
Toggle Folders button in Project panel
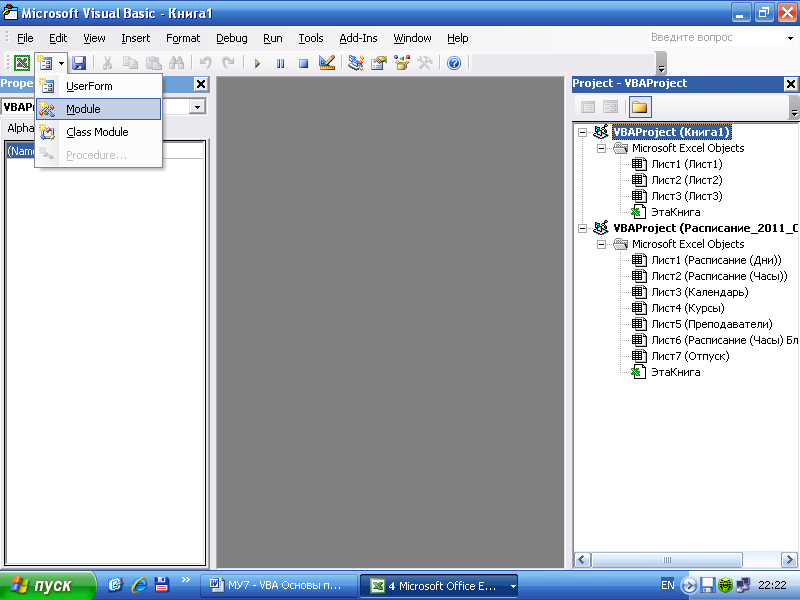point(639,107)
